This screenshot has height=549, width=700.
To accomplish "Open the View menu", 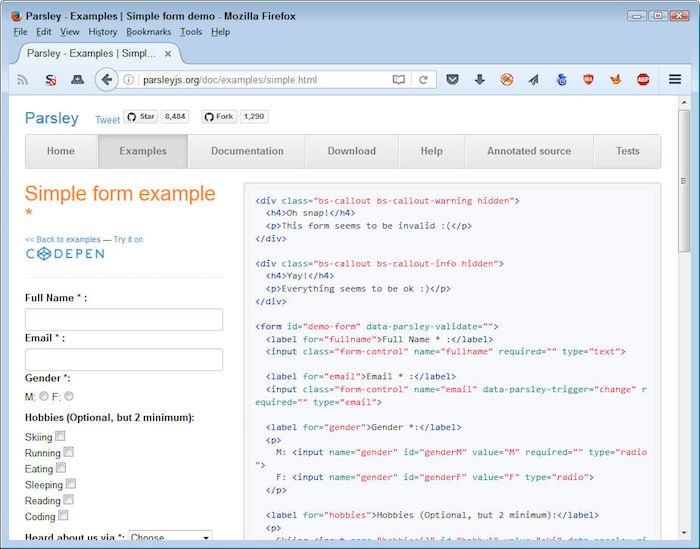I will [70, 32].
